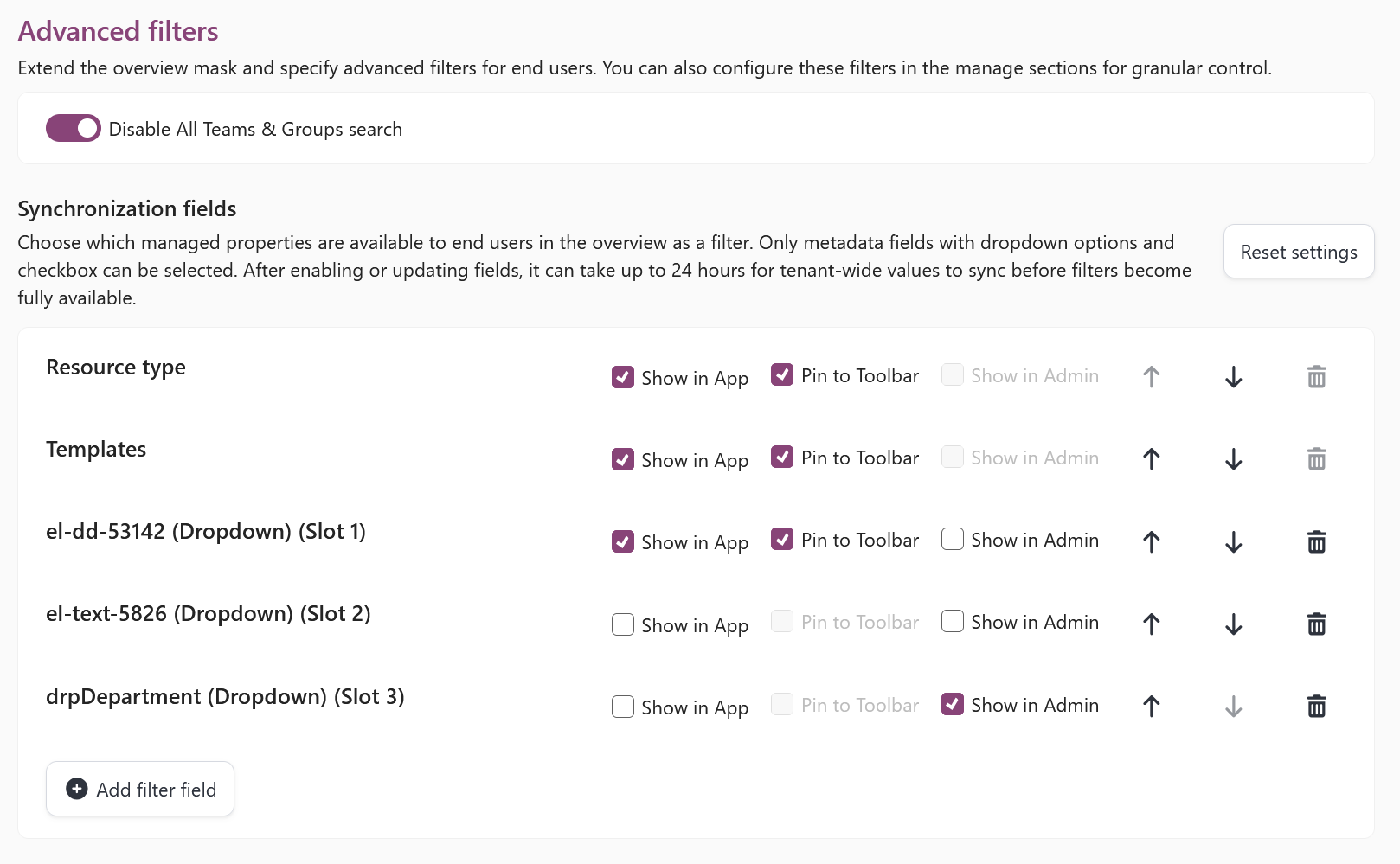Image resolution: width=1400 pixels, height=864 pixels.
Task: Uncheck Pin to Toolbar for Templates
Action: [782, 457]
